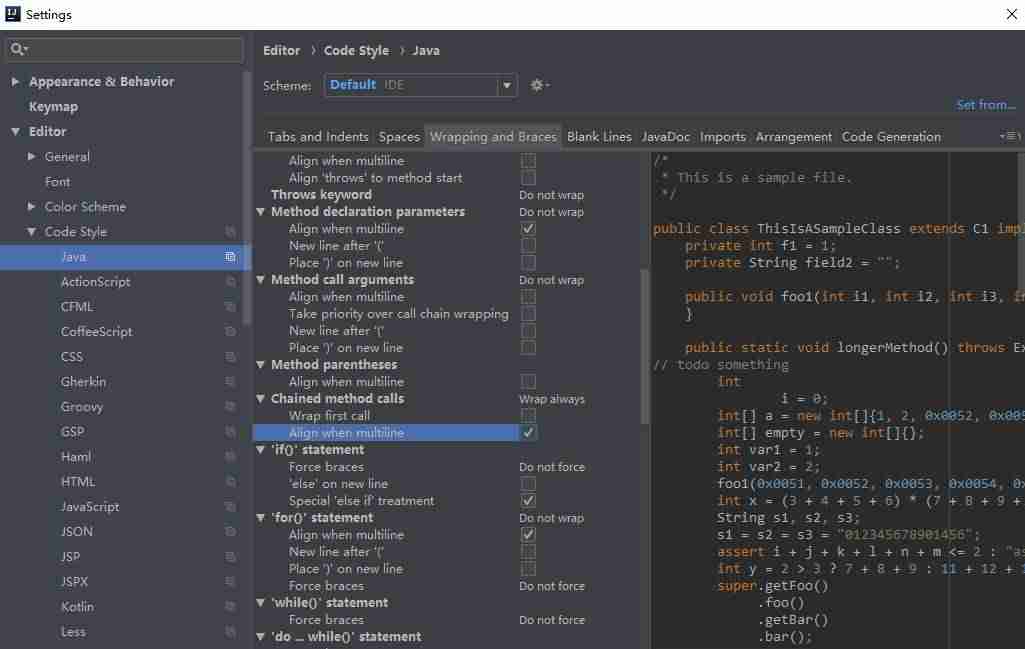Click Code Style in the breadcrumb
This screenshot has width=1025, height=649.
356,50
